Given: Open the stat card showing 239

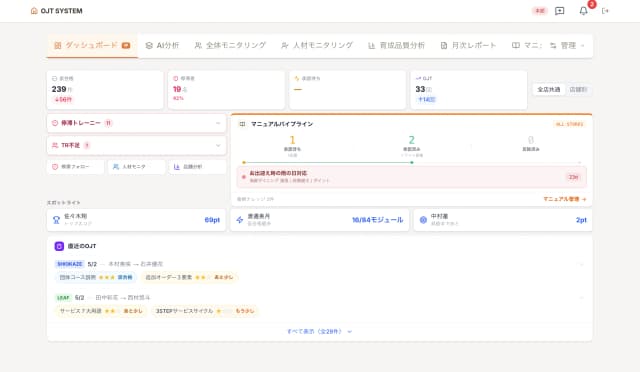Looking at the screenshot, I should (x=105, y=90).
